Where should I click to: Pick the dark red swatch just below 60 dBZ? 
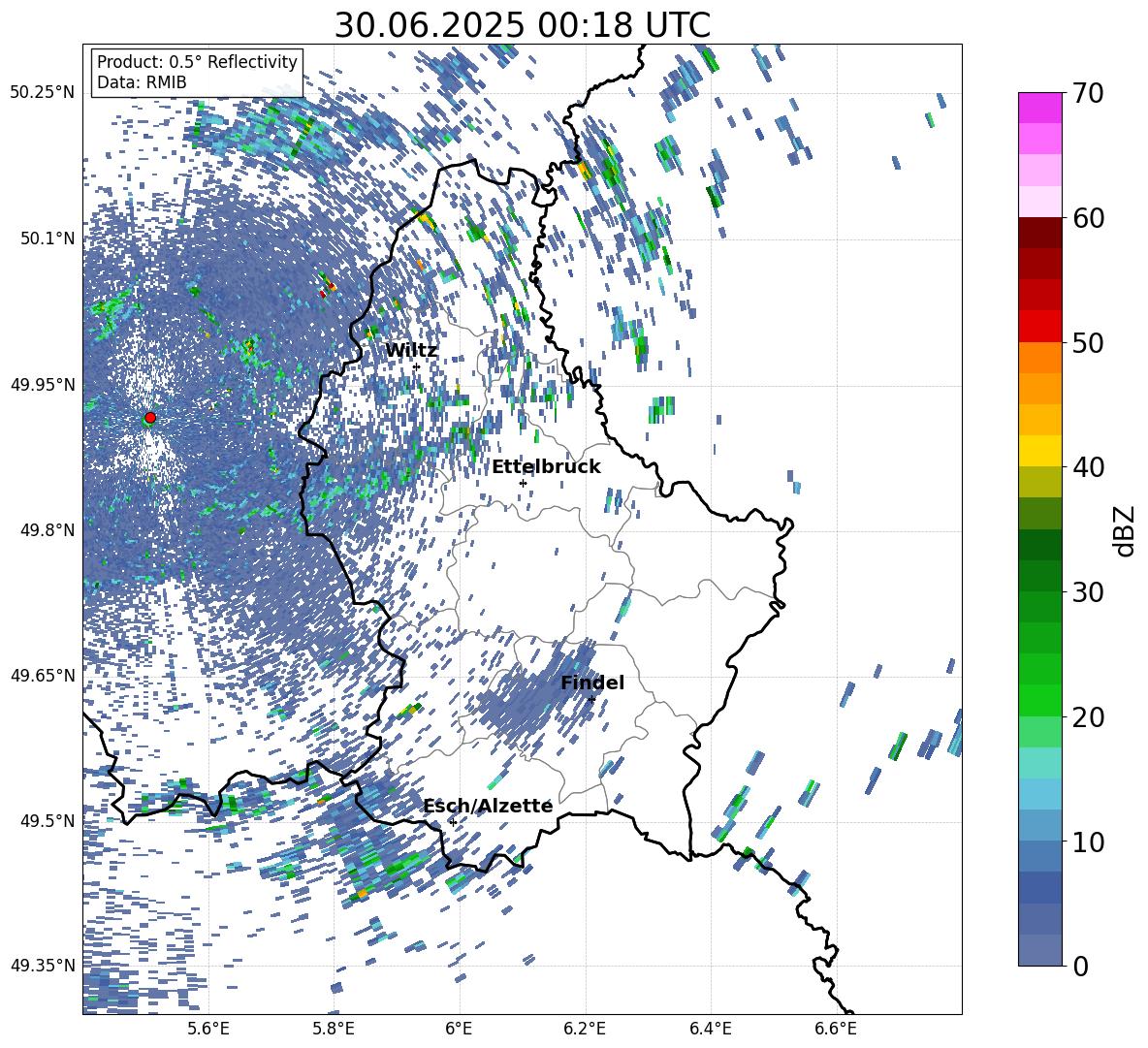[1039, 233]
